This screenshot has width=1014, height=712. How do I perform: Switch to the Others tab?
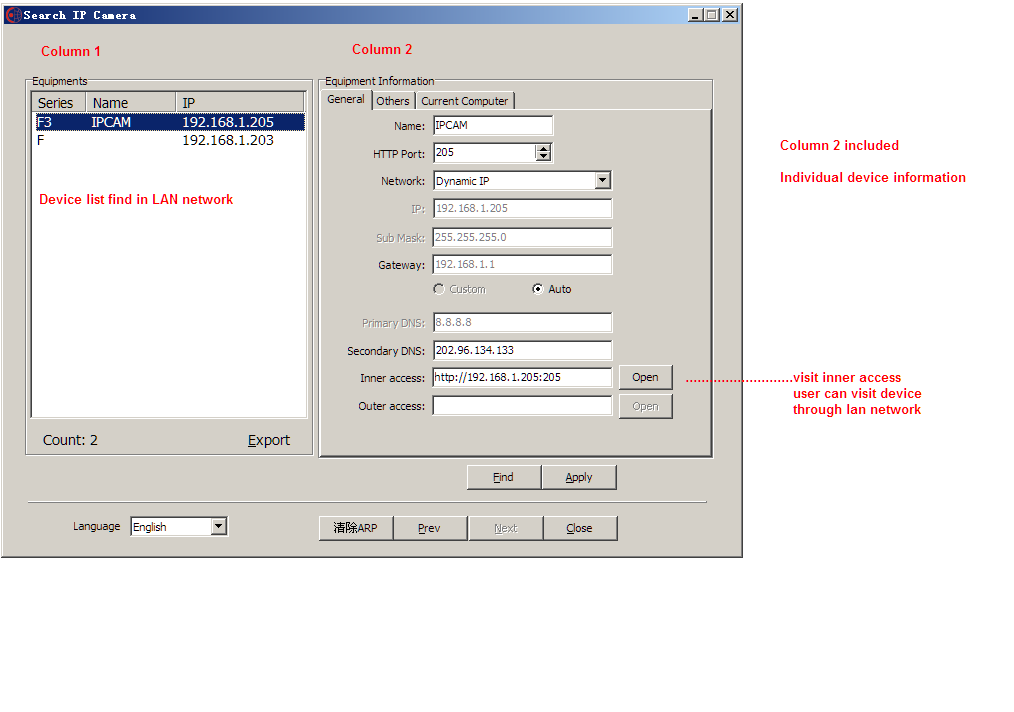[393, 101]
